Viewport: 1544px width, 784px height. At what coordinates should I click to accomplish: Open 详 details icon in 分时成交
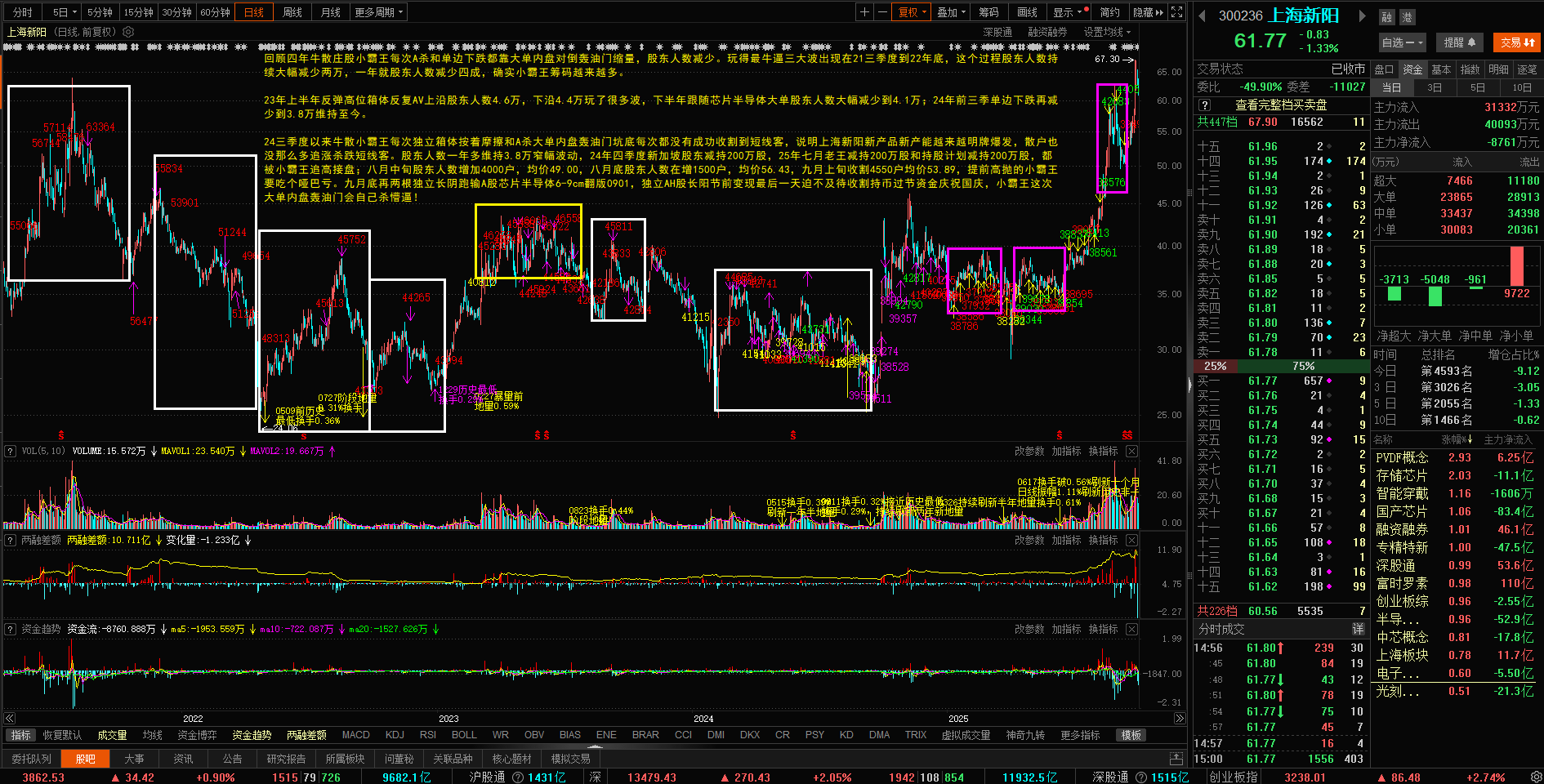click(1358, 629)
